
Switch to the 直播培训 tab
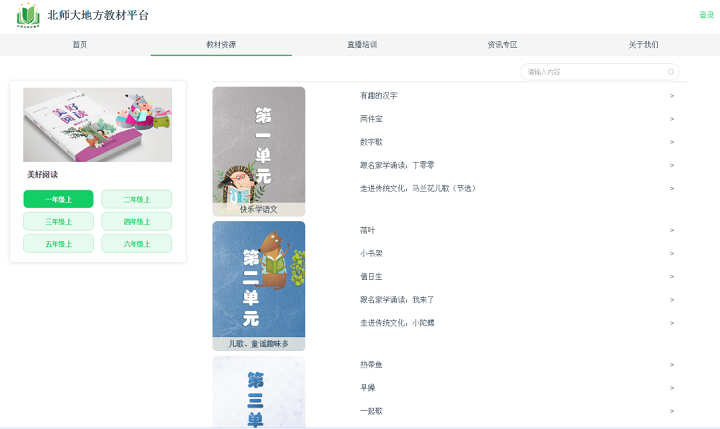(362, 45)
